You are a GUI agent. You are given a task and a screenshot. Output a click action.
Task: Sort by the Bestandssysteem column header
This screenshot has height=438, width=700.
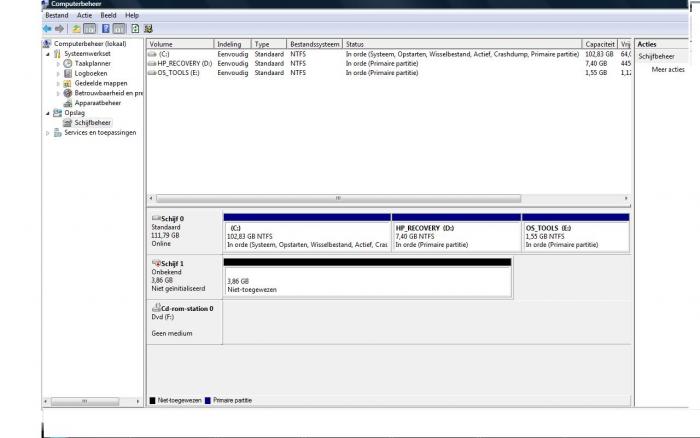coord(314,44)
